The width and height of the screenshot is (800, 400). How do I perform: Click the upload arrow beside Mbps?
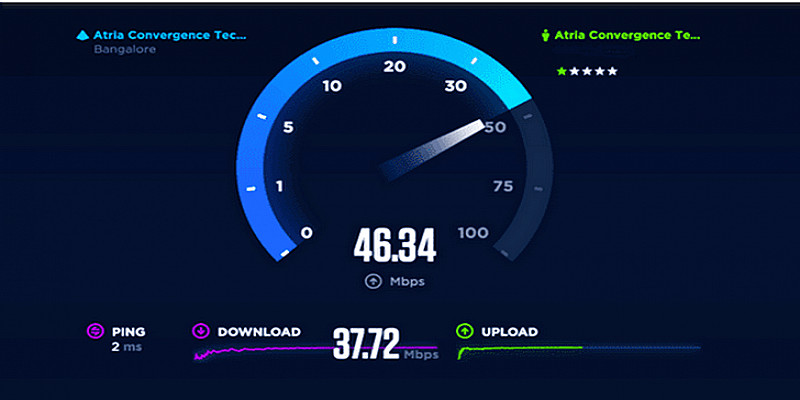click(x=373, y=281)
